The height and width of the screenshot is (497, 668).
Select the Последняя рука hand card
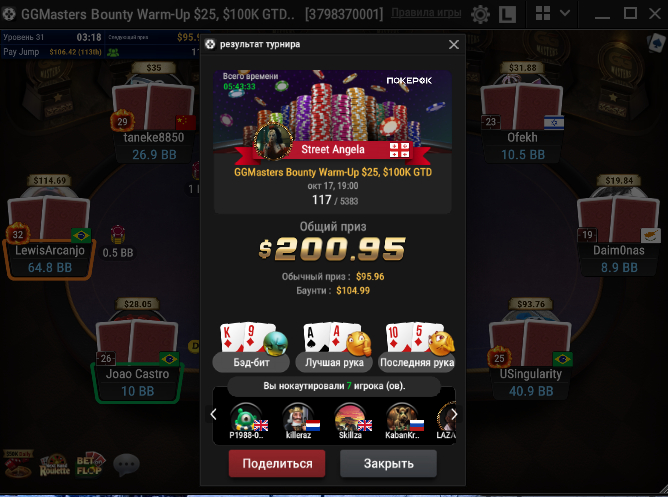click(417, 347)
